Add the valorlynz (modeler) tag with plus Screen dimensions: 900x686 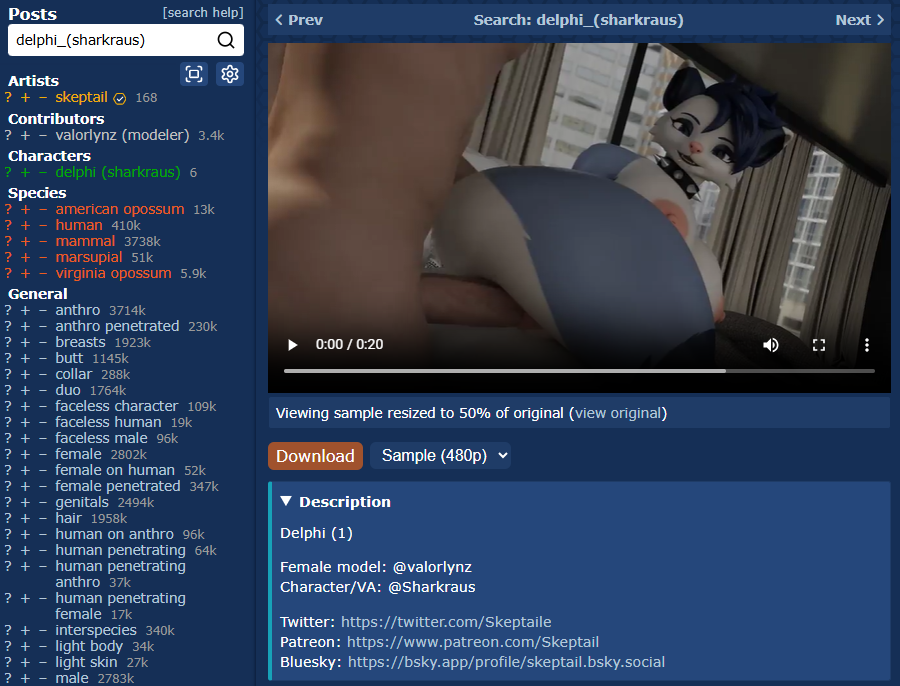25,135
